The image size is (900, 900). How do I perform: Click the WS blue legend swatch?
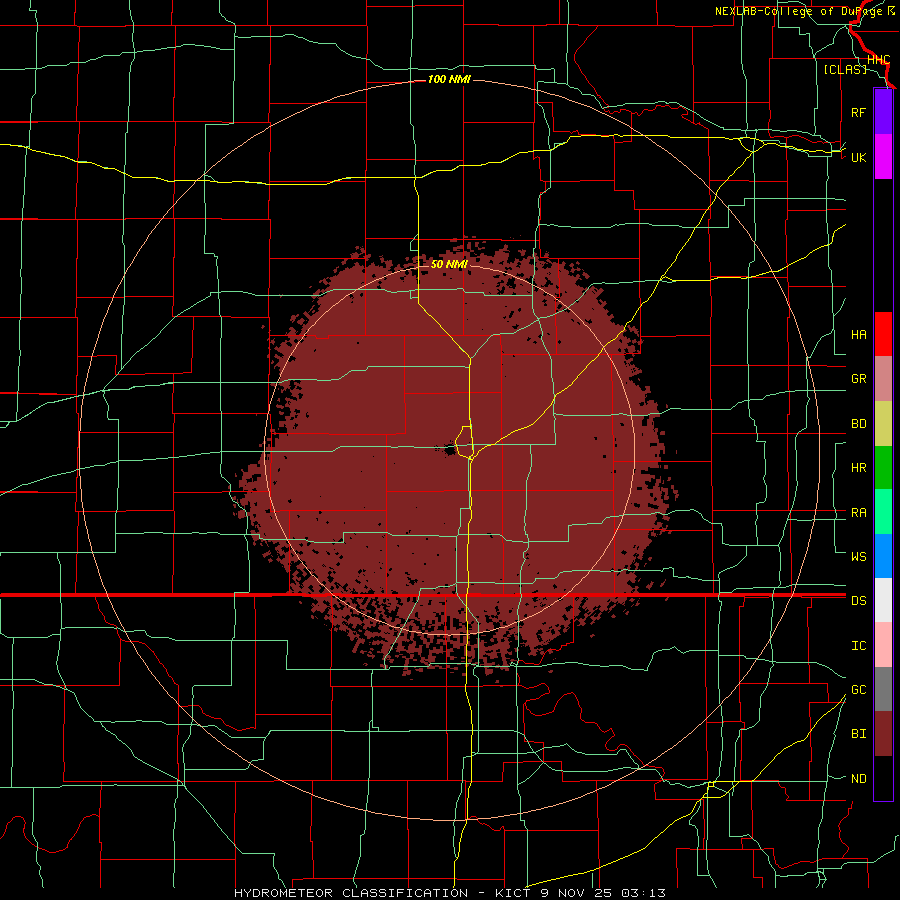pyautogui.click(x=883, y=556)
